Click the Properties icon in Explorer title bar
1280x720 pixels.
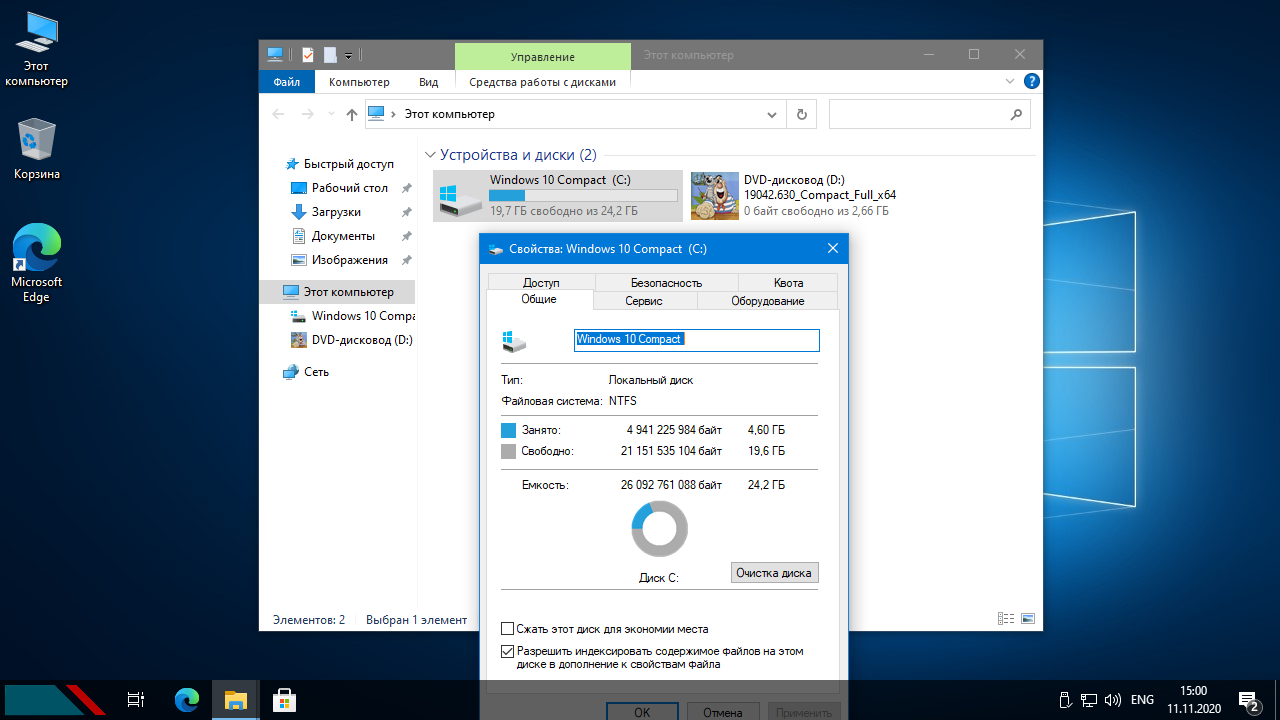[308, 55]
